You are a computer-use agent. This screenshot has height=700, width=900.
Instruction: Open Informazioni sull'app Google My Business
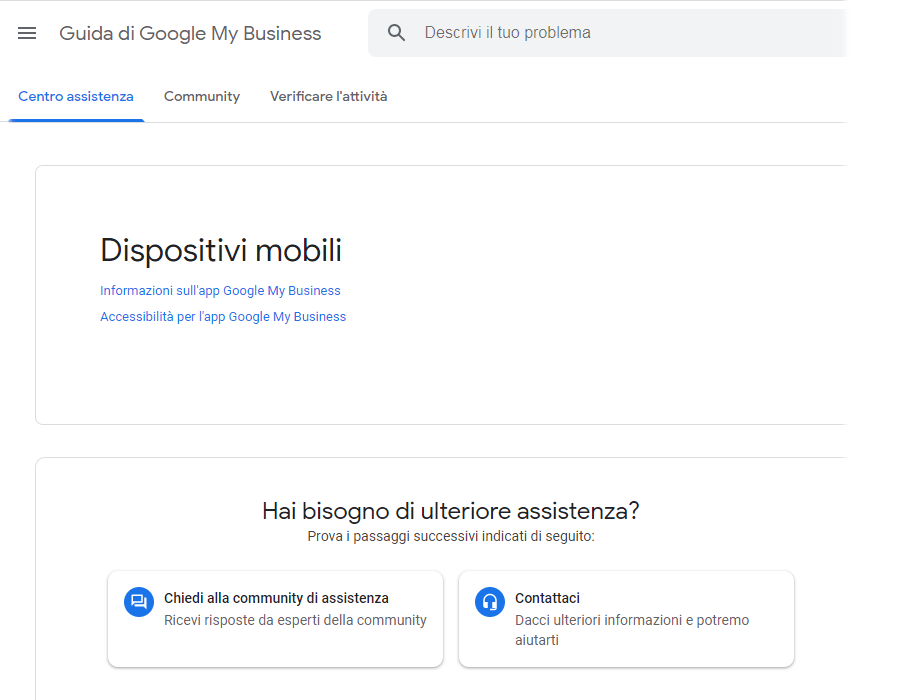pos(220,290)
